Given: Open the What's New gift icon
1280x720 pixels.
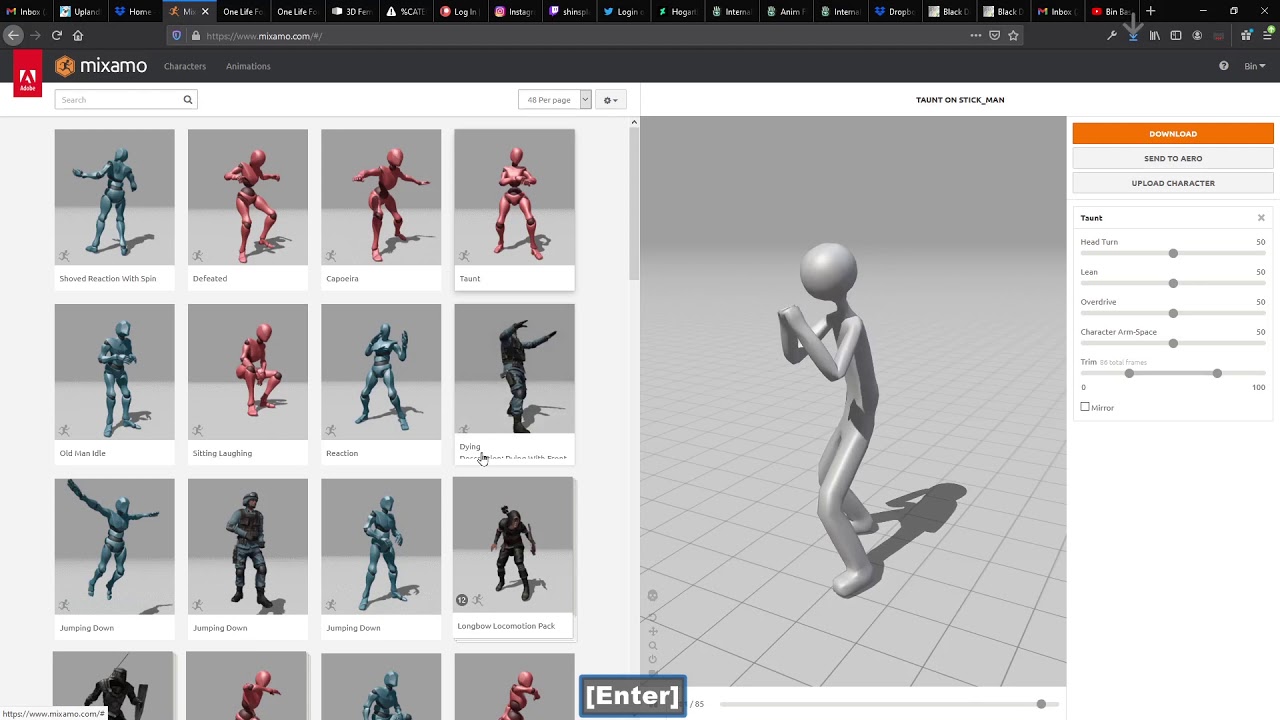Looking at the screenshot, I should coord(1246,36).
